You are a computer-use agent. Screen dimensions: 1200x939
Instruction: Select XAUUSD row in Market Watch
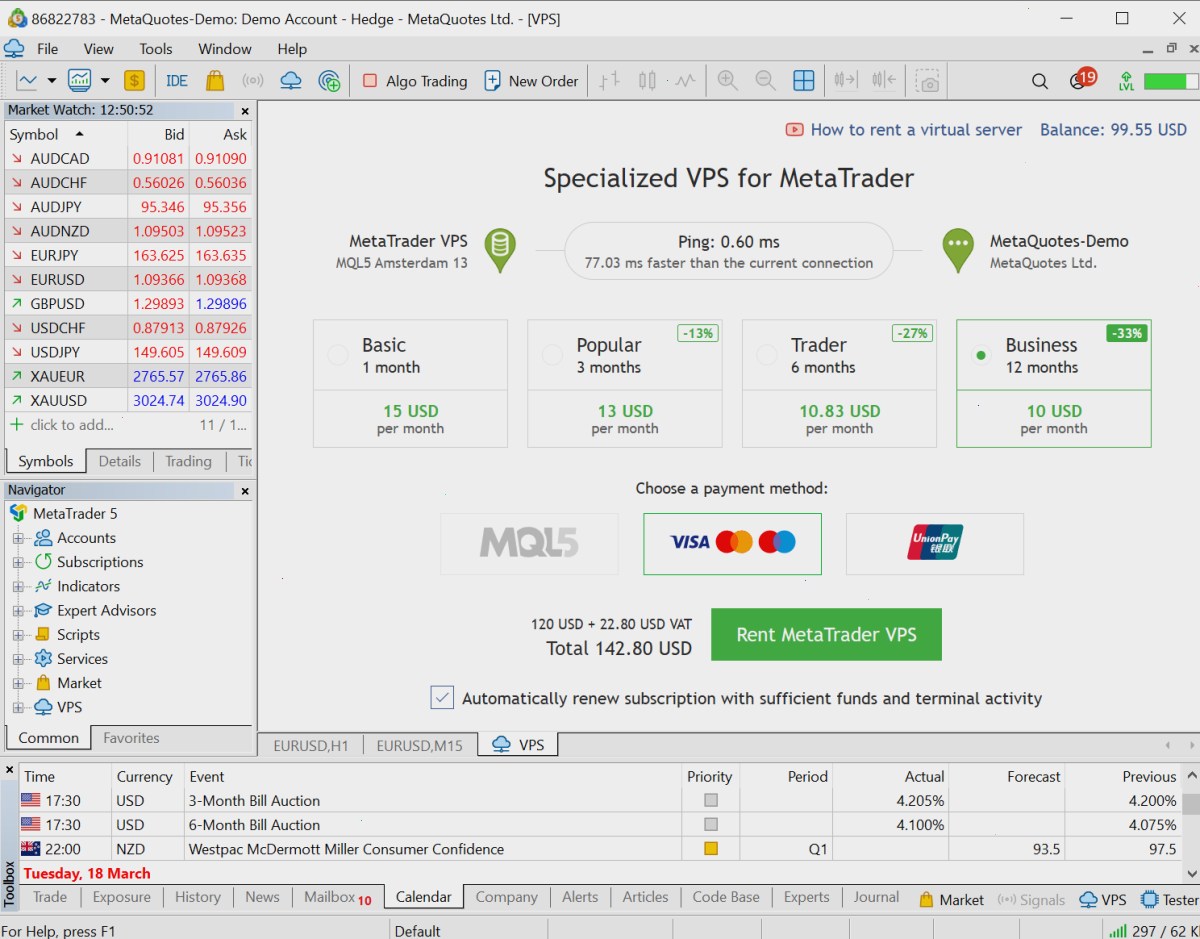tap(128, 401)
